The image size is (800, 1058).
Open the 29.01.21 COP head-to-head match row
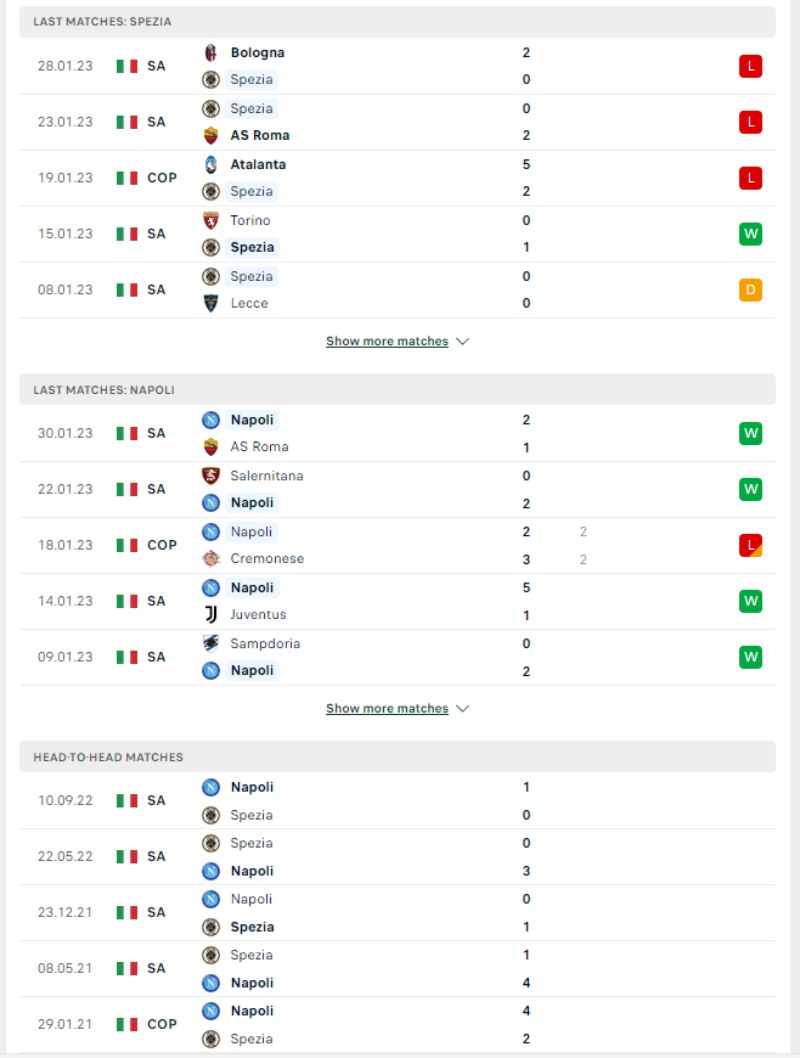[397, 1024]
